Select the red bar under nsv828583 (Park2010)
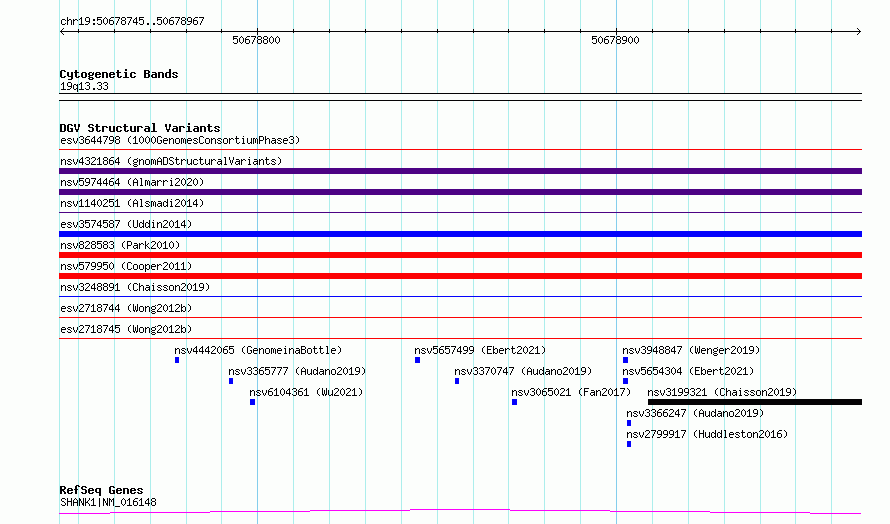 point(460,255)
